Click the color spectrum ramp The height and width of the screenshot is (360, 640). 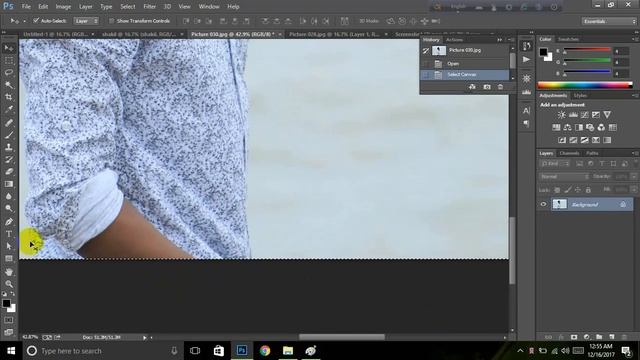pos(585,85)
